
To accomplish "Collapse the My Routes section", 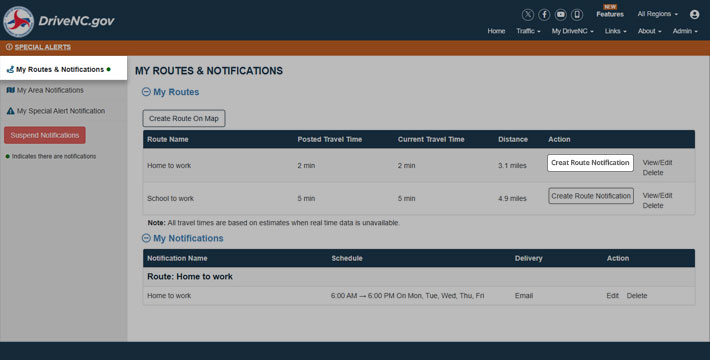I will [146, 92].
